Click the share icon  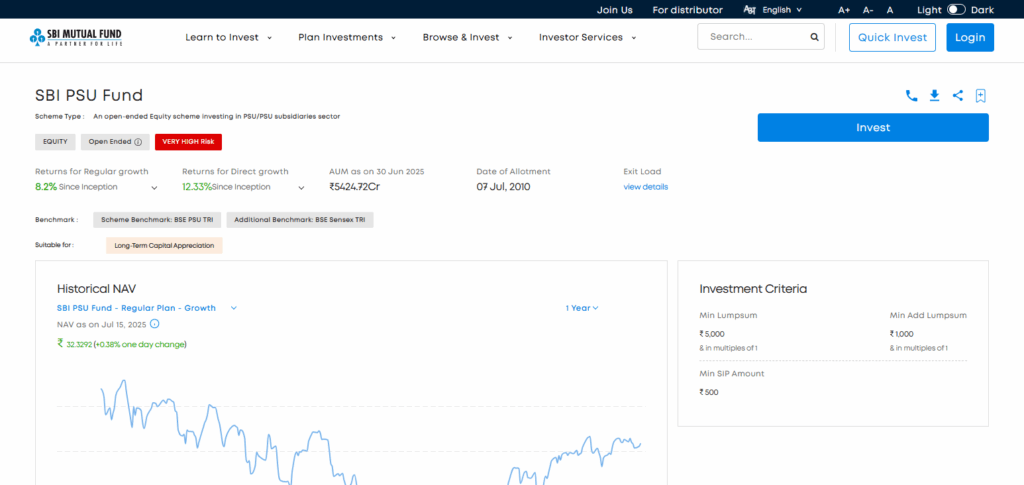coord(957,96)
